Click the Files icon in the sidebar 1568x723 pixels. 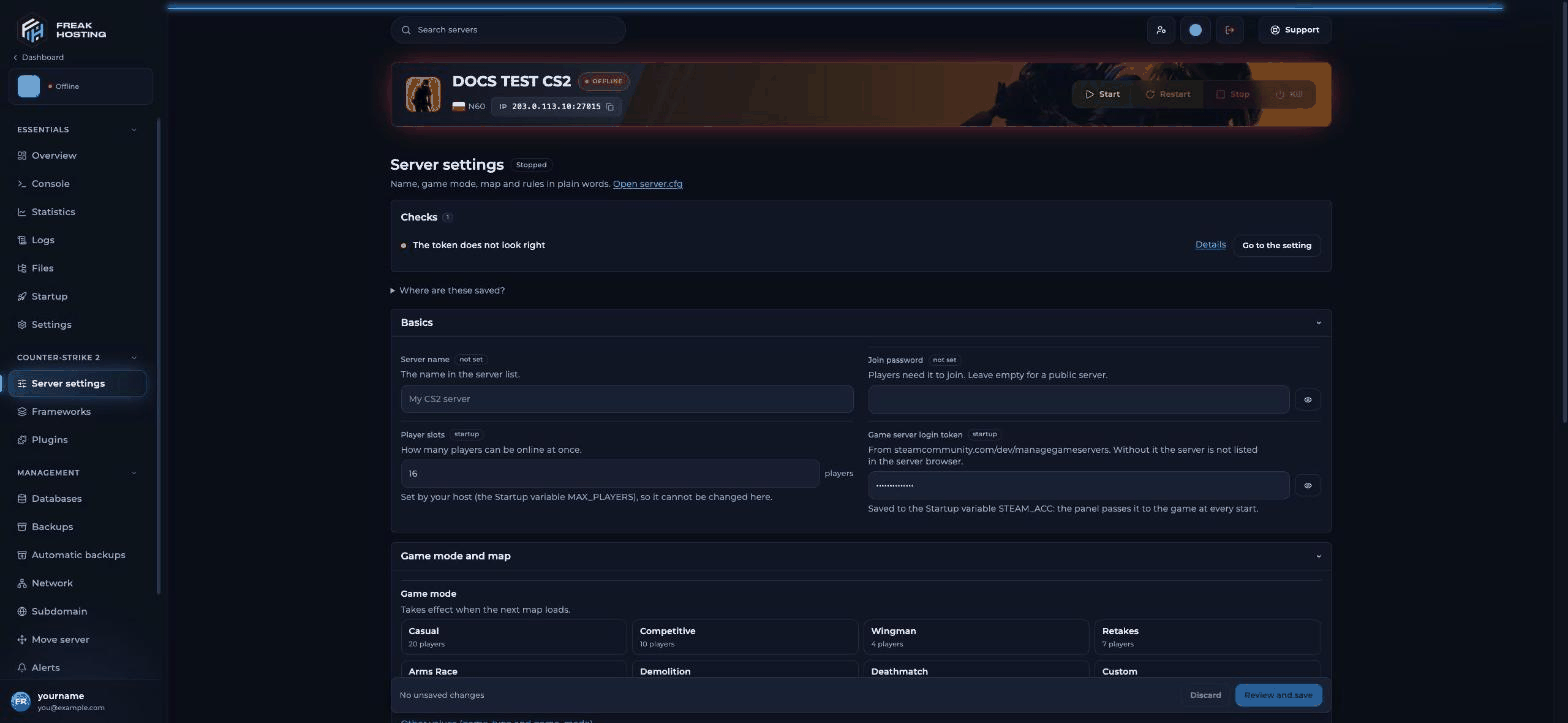click(22, 268)
